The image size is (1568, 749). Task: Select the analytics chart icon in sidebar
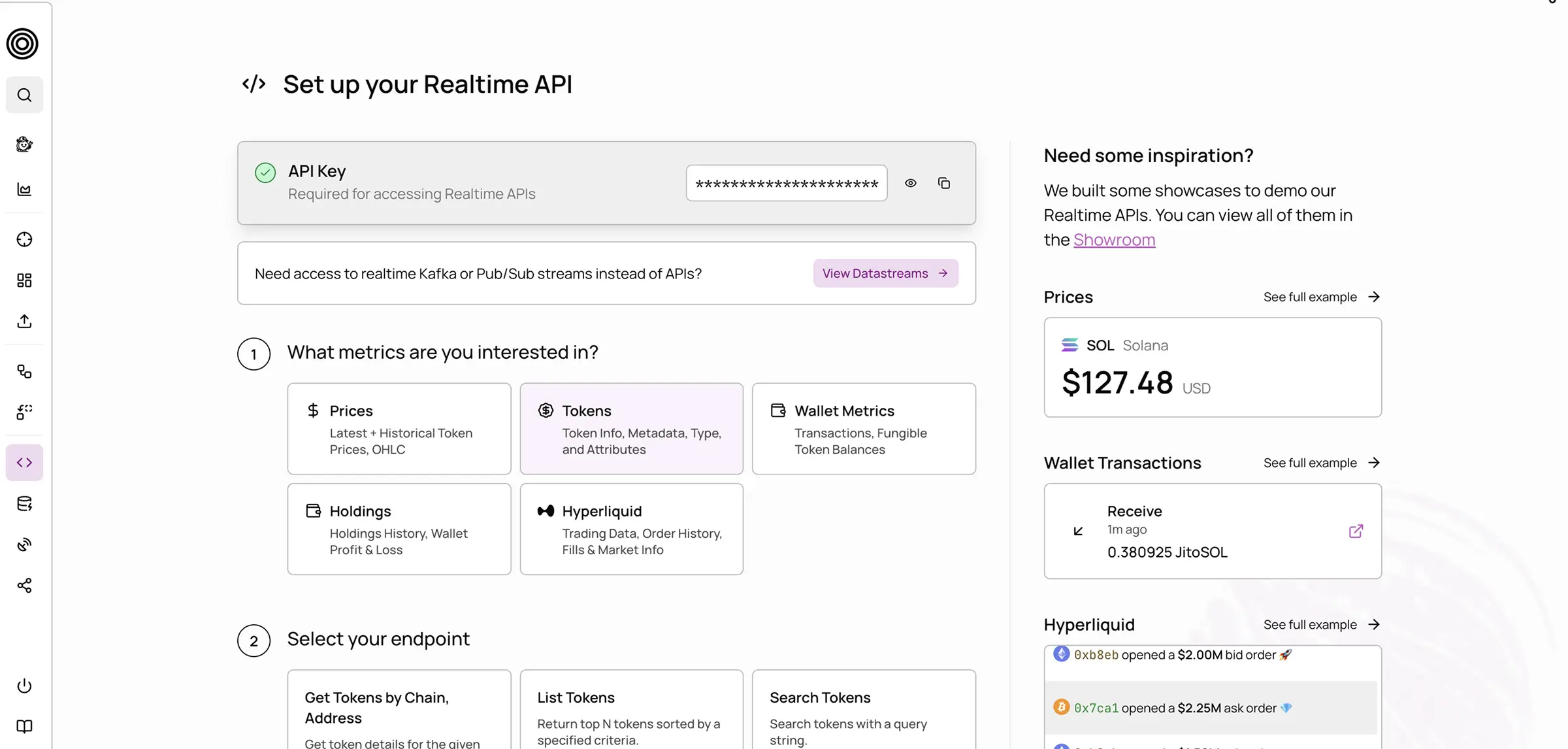[24, 190]
